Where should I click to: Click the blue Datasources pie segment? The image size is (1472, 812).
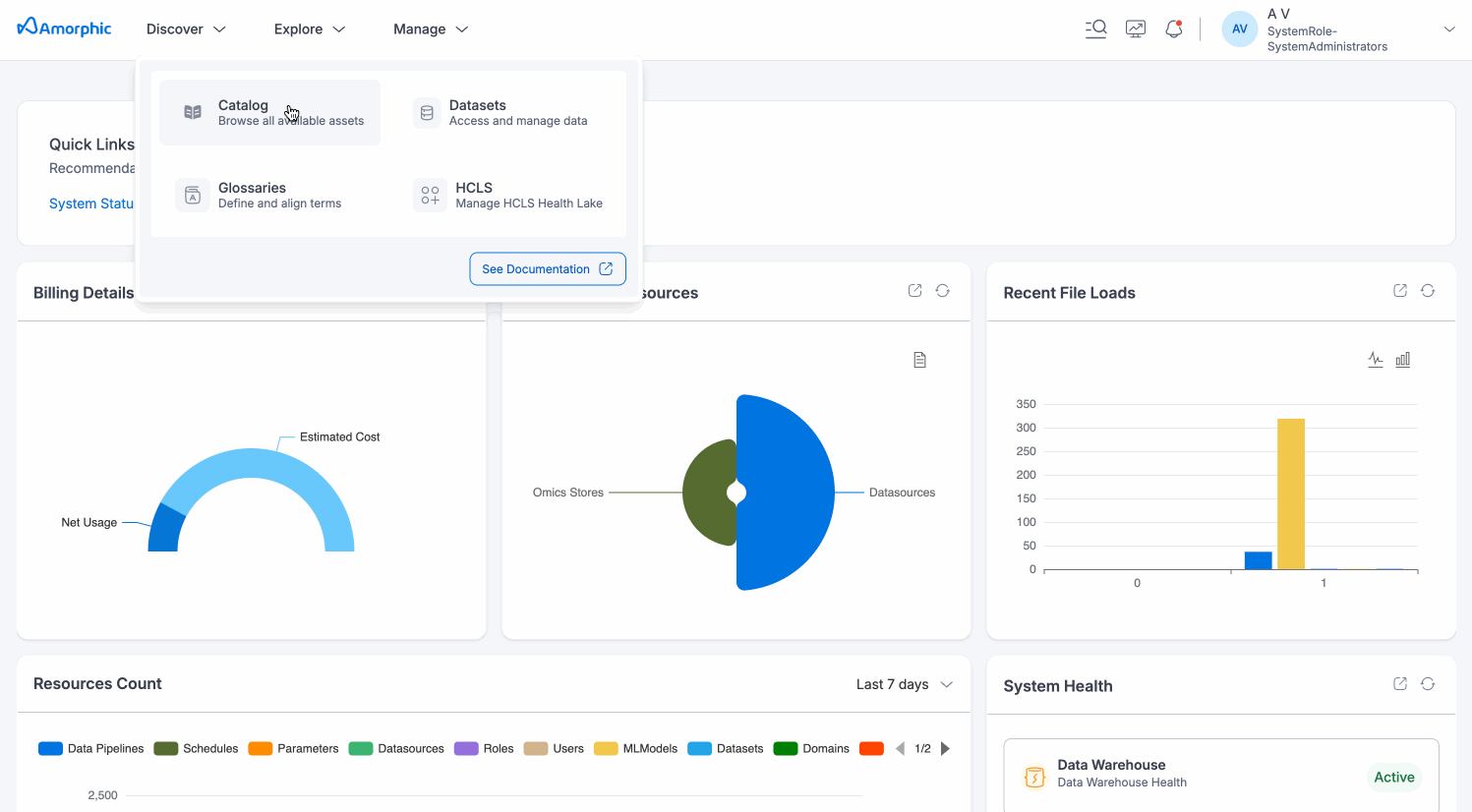click(x=787, y=492)
